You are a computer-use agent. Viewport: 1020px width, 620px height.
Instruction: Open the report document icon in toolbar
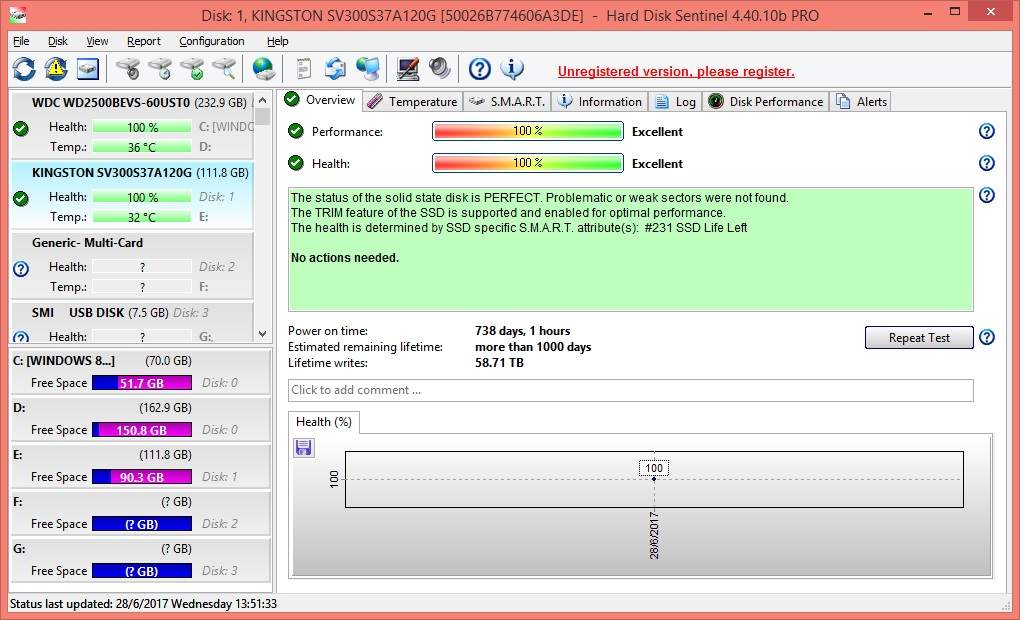303,69
